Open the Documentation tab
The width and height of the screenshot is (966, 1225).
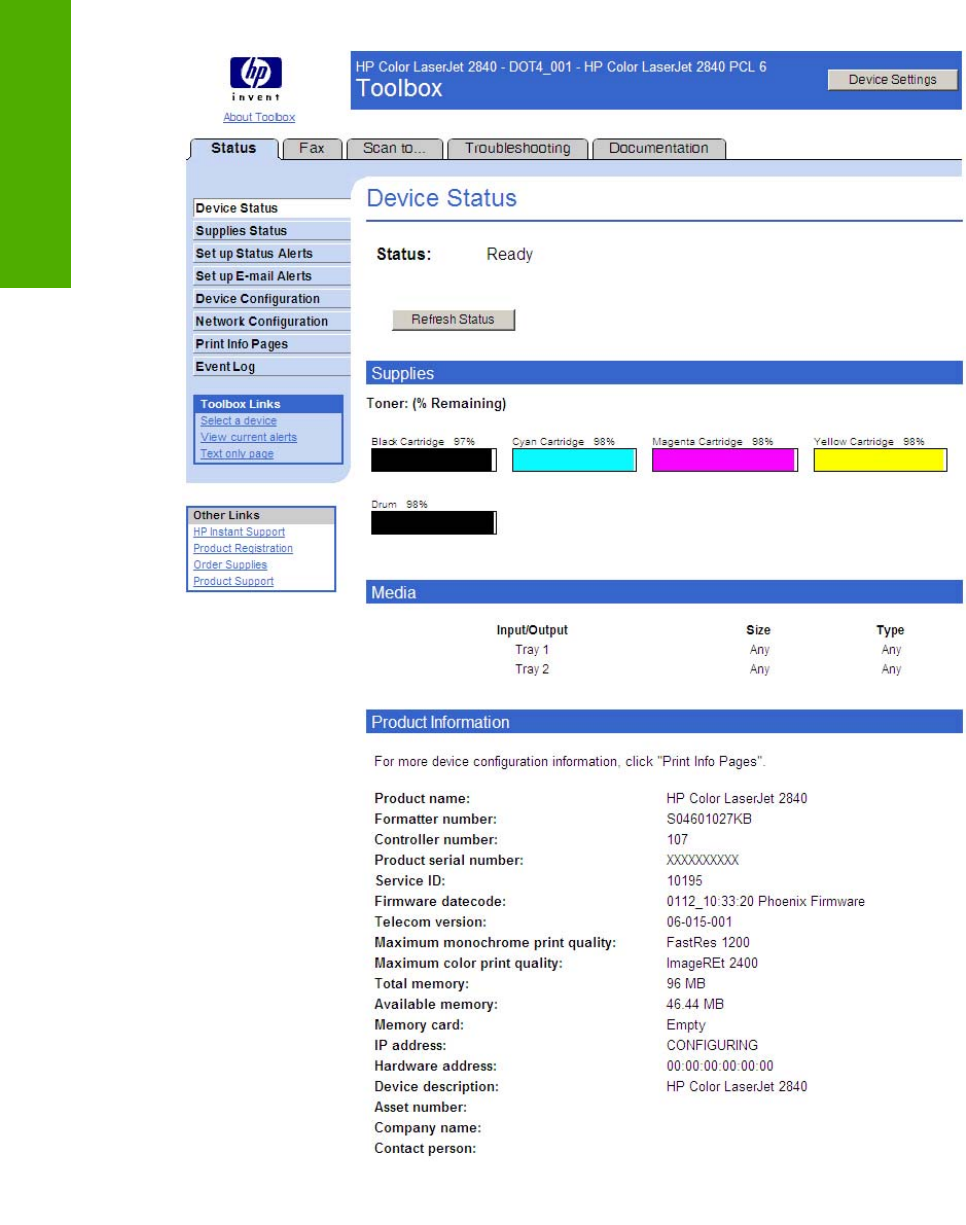pos(659,148)
